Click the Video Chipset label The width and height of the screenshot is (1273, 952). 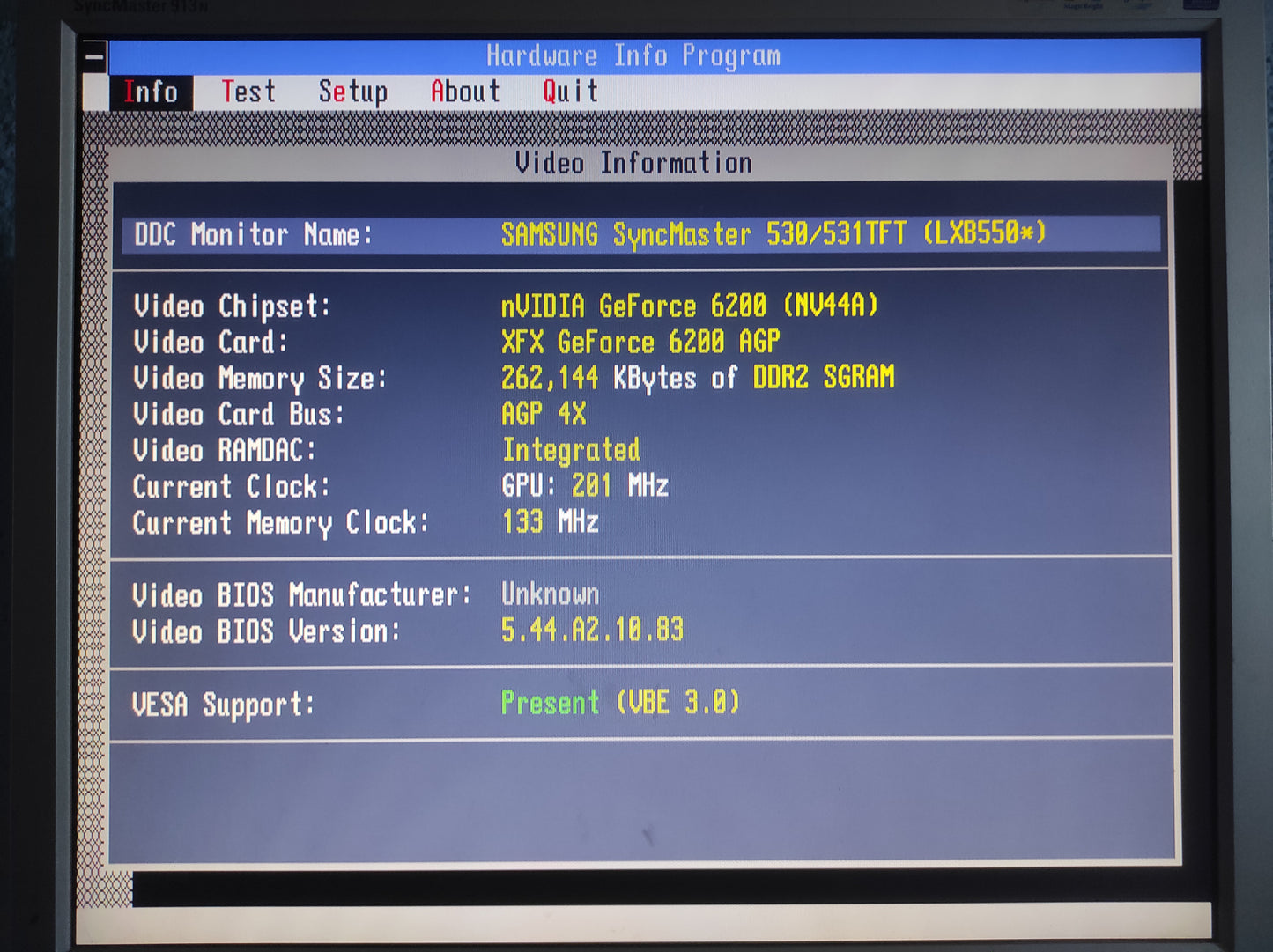coord(232,306)
